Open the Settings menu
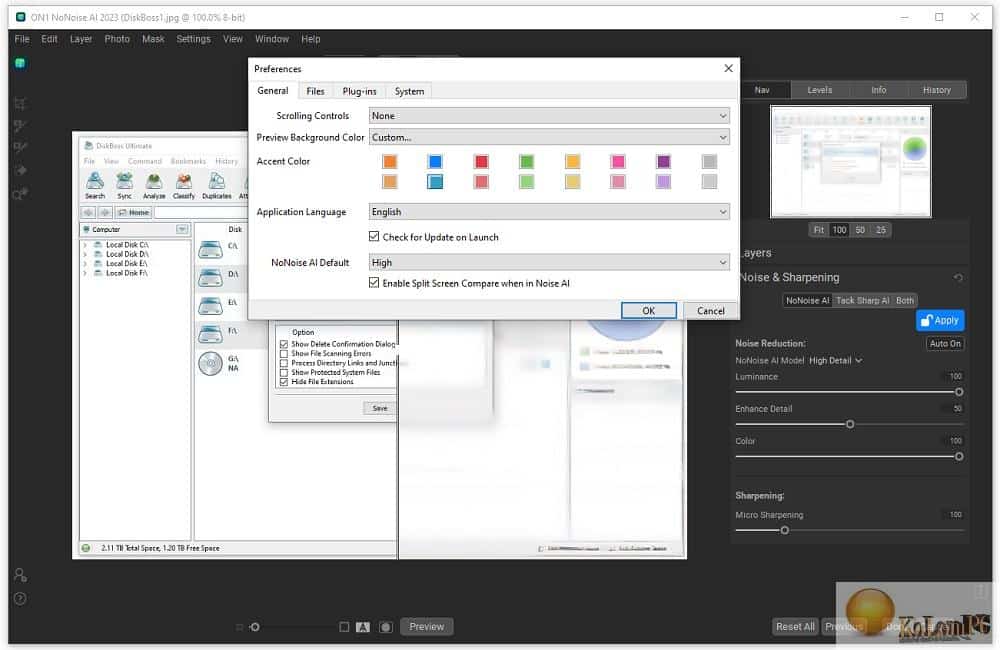 click(193, 39)
